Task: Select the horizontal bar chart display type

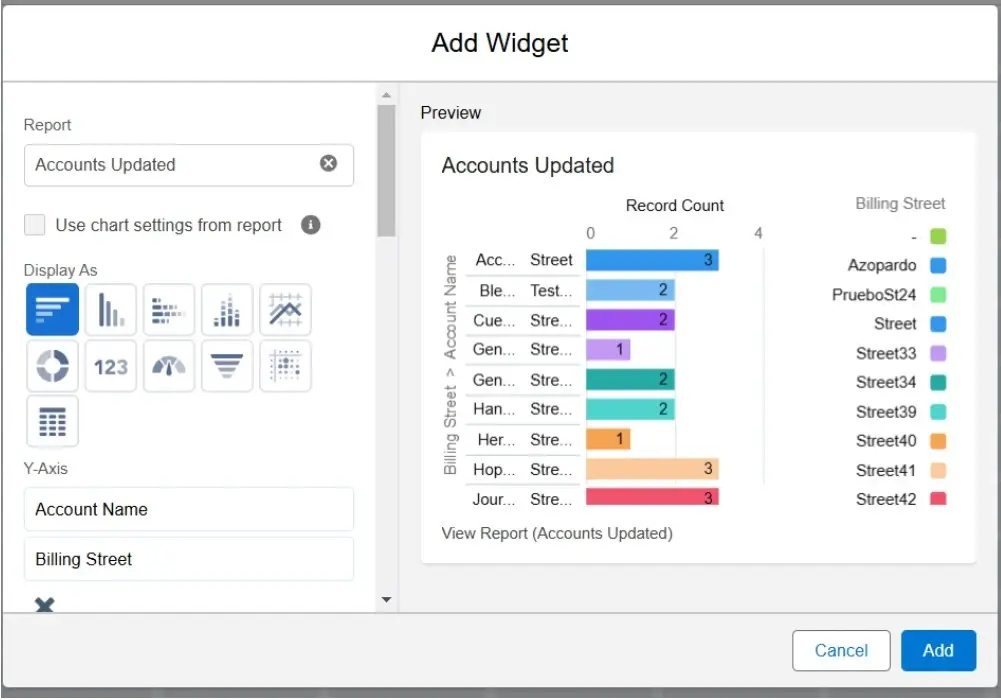Action: (52, 310)
